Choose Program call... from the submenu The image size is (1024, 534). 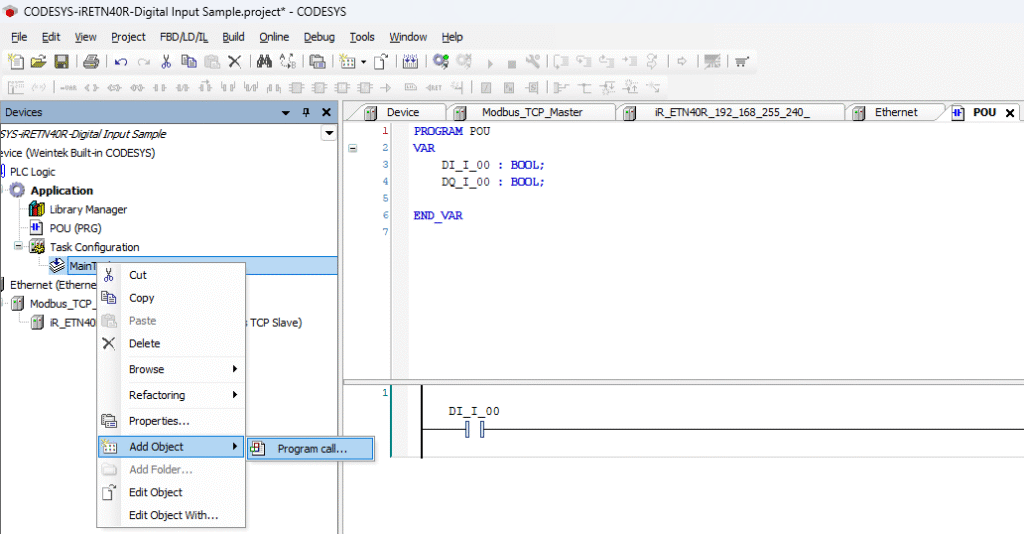[x=310, y=448]
